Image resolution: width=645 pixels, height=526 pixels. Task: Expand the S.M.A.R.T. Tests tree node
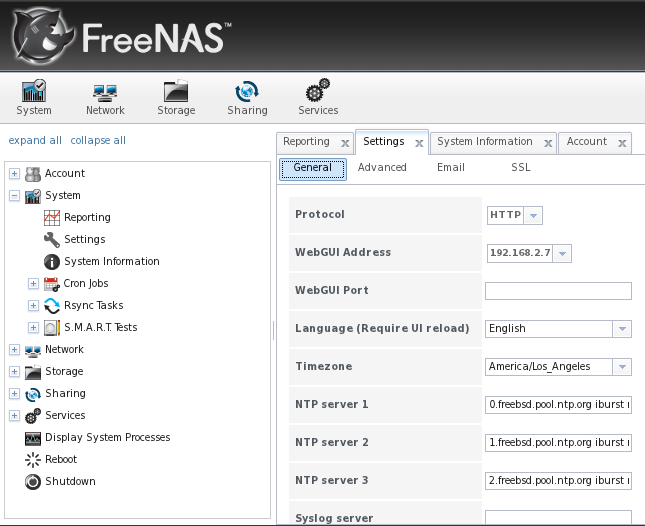click(33, 327)
